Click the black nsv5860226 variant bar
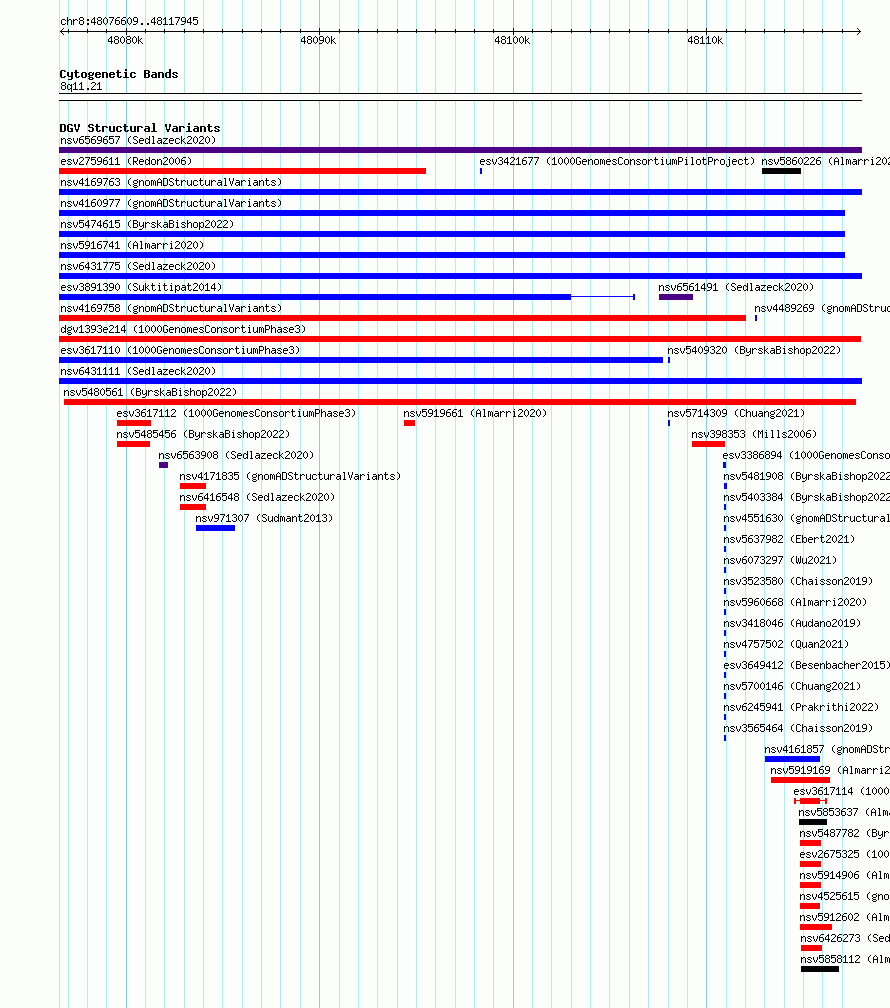This screenshot has width=890, height=1008. pos(781,171)
